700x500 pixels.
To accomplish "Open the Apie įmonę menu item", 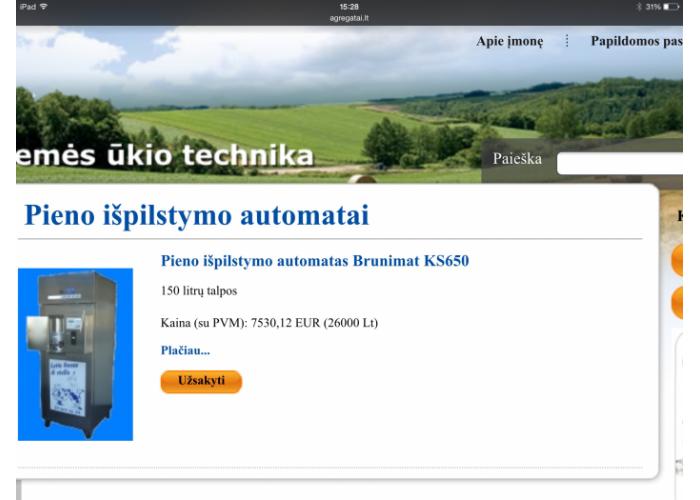I will (x=509, y=41).
